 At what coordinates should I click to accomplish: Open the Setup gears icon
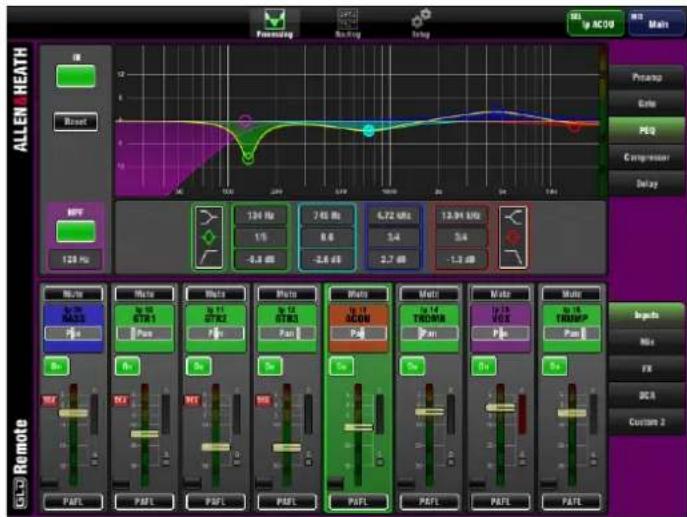421,24
